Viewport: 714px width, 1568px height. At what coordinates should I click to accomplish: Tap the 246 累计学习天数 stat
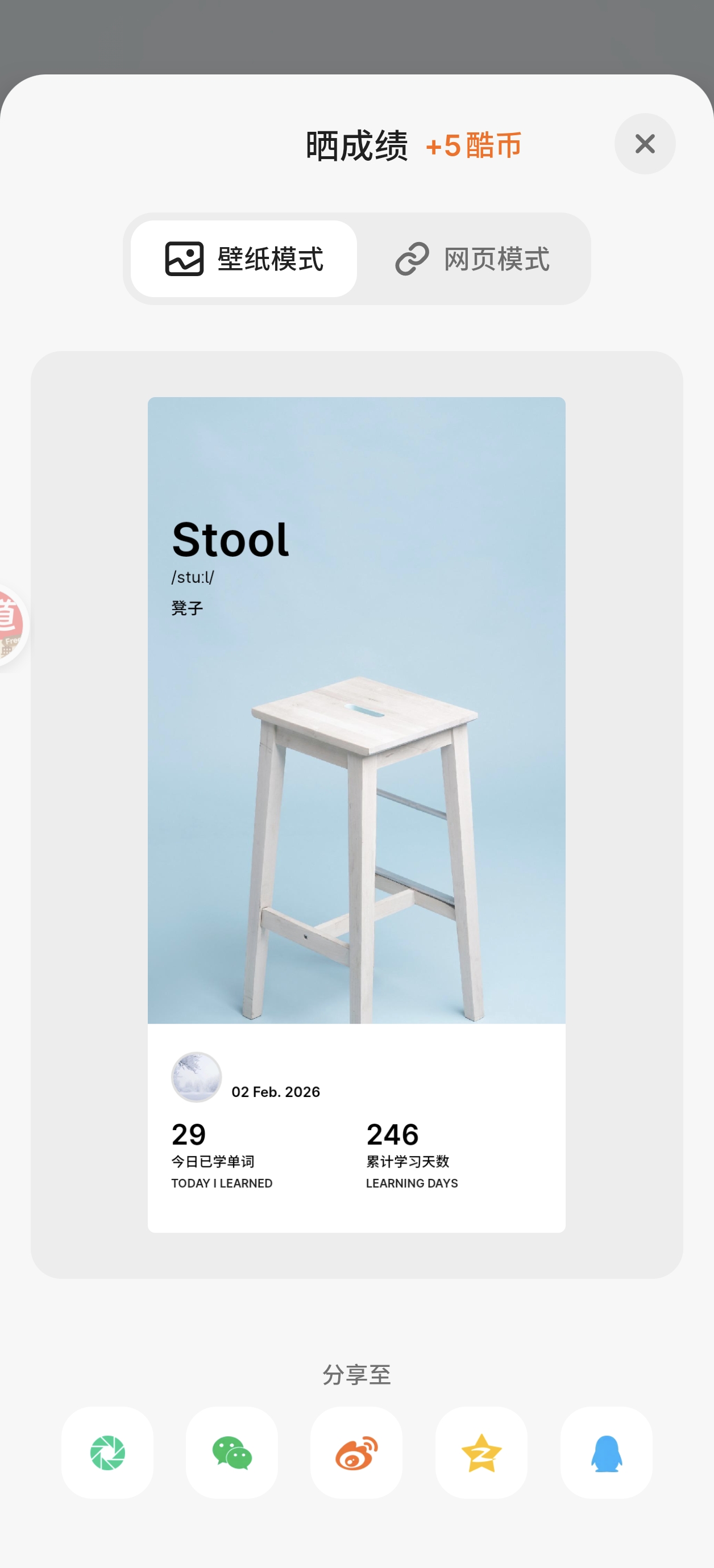click(x=412, y=1154)
